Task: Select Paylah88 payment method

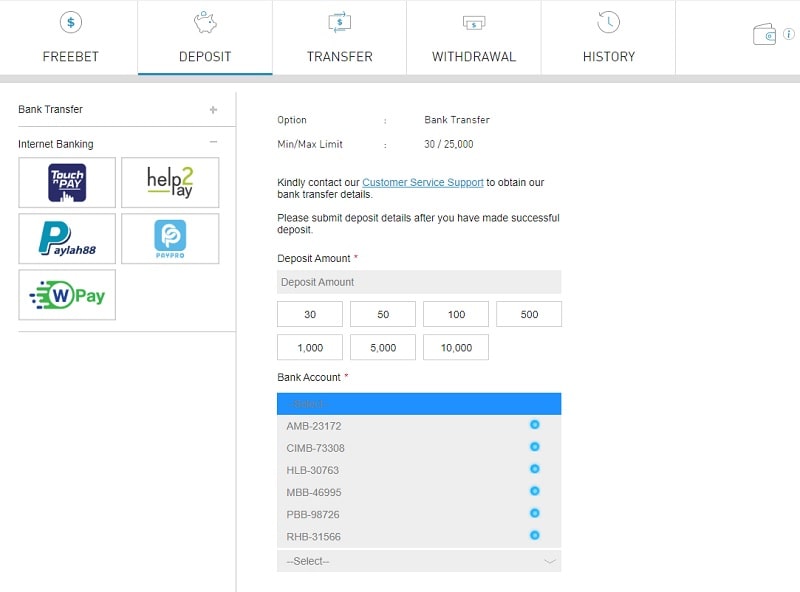Action: tap(67, 239)
